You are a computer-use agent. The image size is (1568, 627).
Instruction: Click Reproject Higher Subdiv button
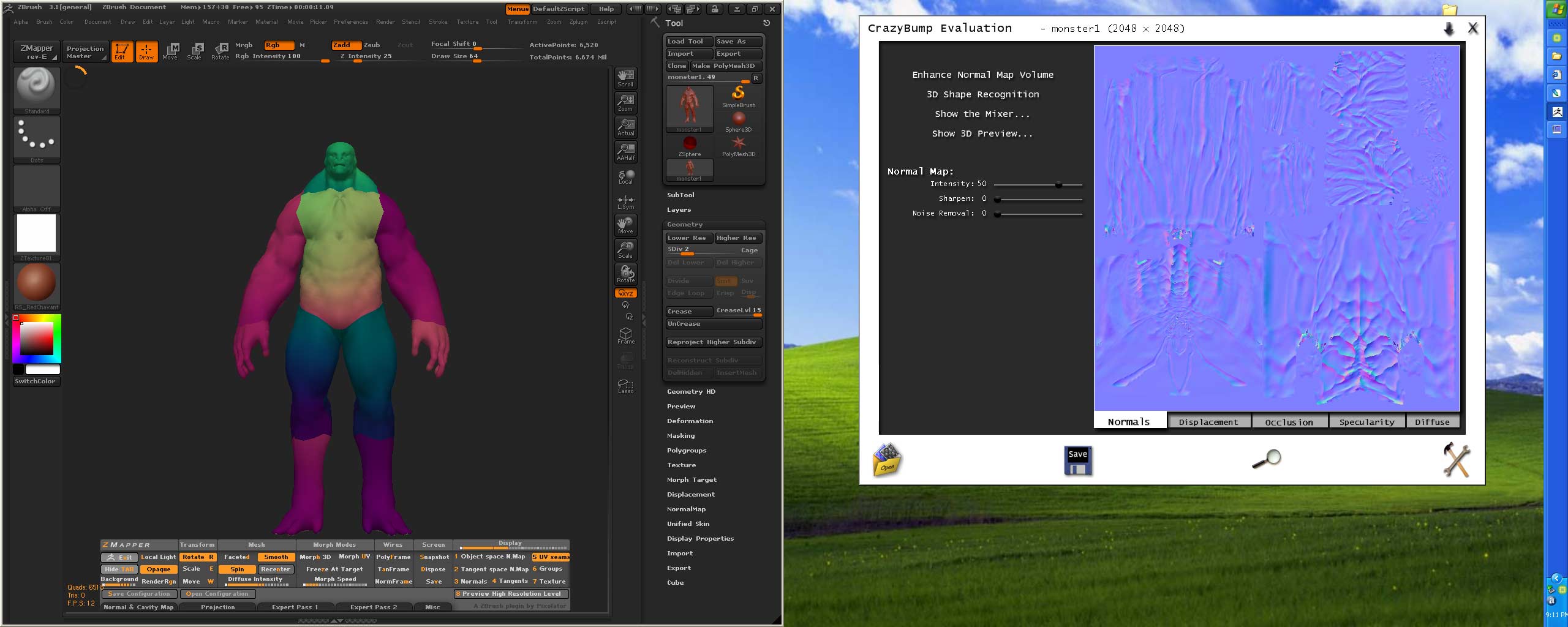714,342
